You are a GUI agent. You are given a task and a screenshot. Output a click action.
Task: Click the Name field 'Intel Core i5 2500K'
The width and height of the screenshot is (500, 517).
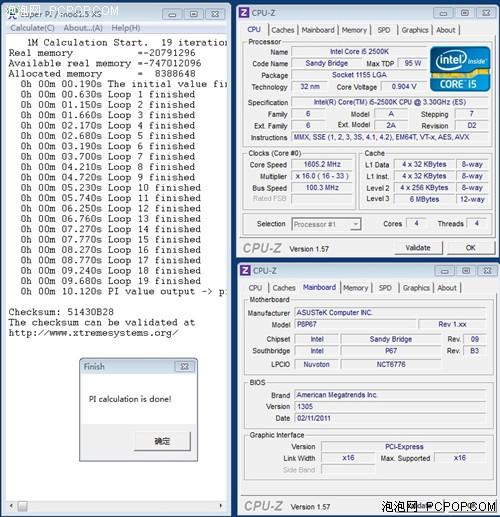[359, 52]
